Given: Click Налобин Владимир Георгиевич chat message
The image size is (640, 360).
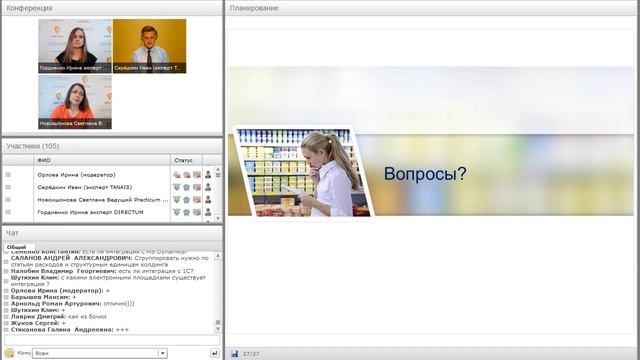Looking at the screenshot, I should coord(102,271).
